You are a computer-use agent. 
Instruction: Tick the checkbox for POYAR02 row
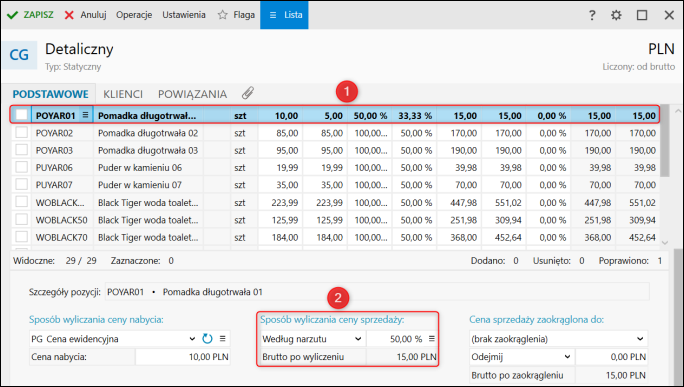point(21,132)
